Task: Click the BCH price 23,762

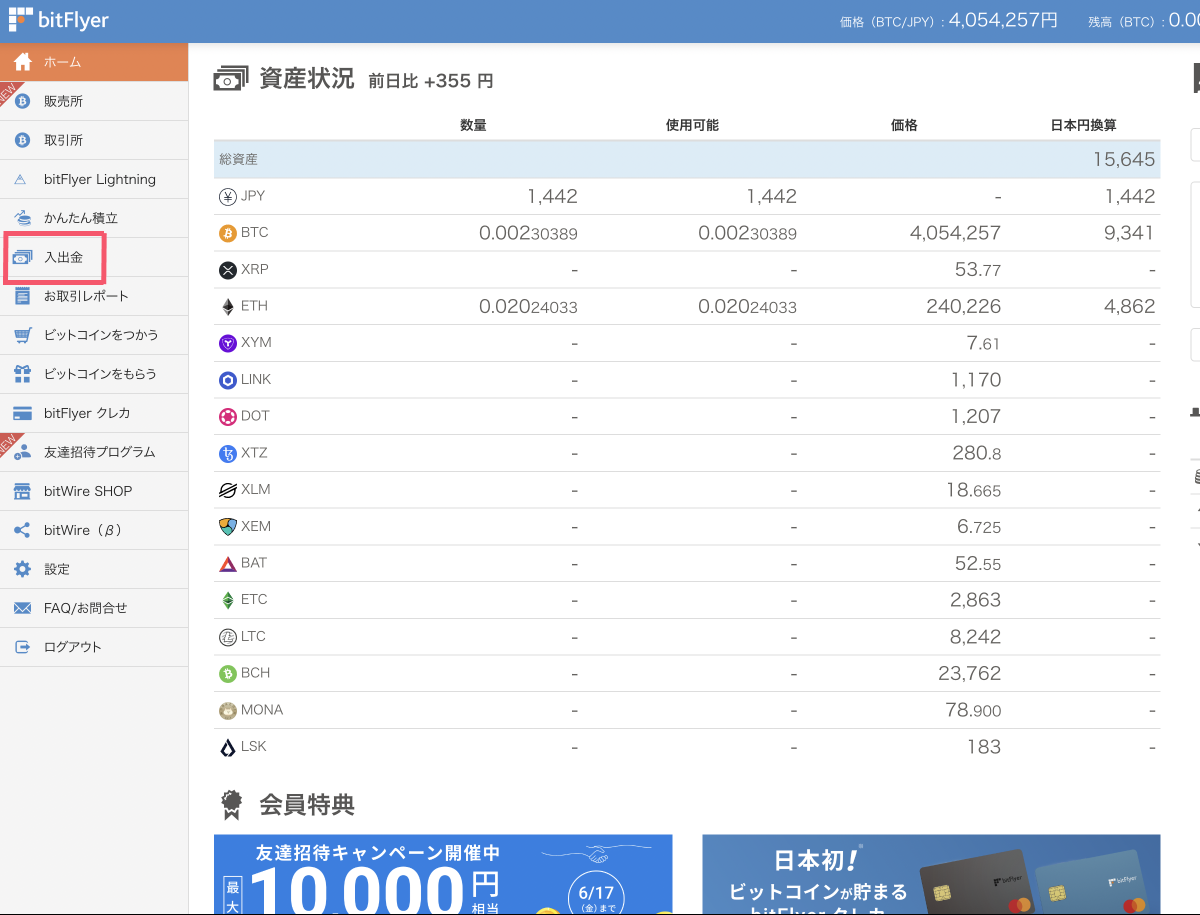Action: (x=969, y=673)
